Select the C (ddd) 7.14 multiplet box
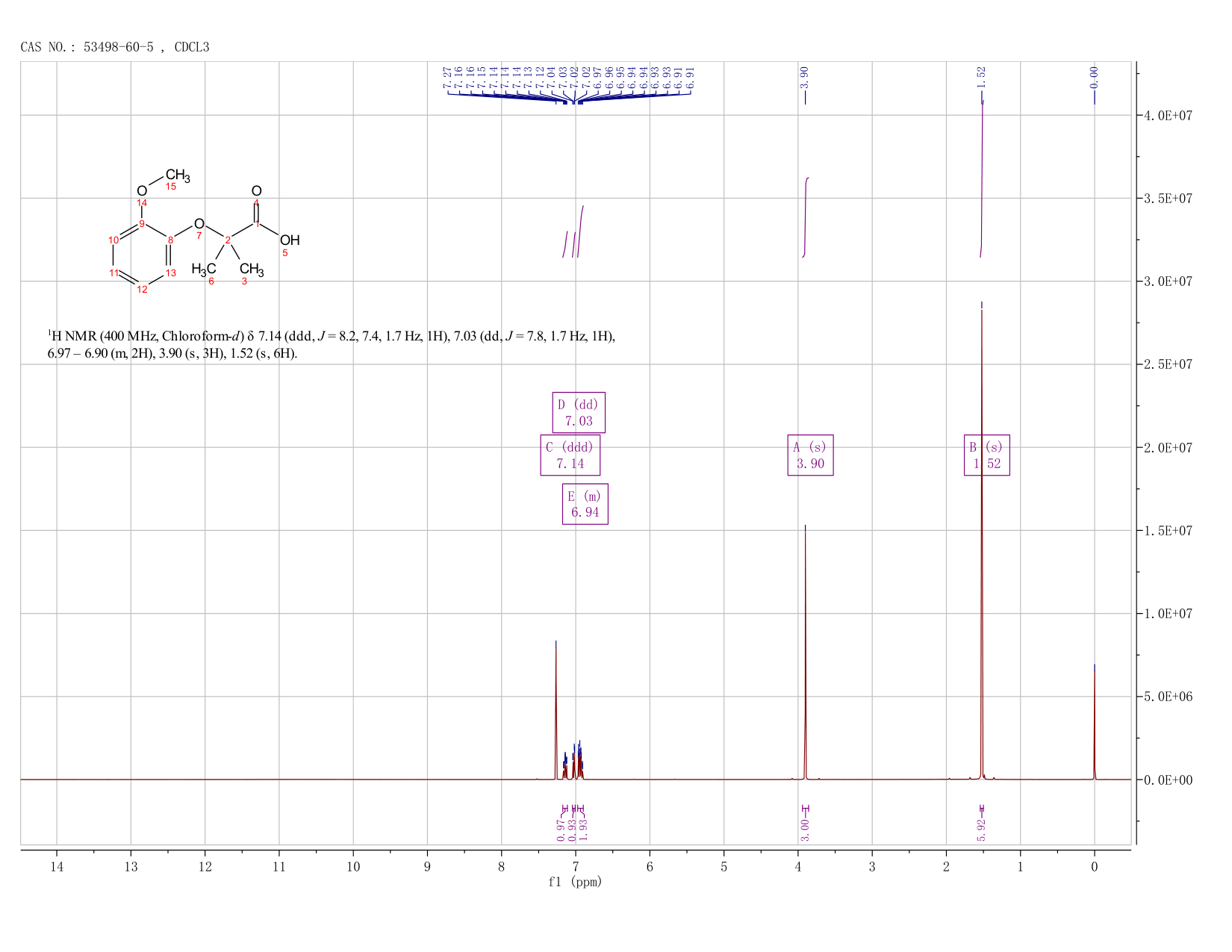1232x952 pixels. [x=570, y=455]
